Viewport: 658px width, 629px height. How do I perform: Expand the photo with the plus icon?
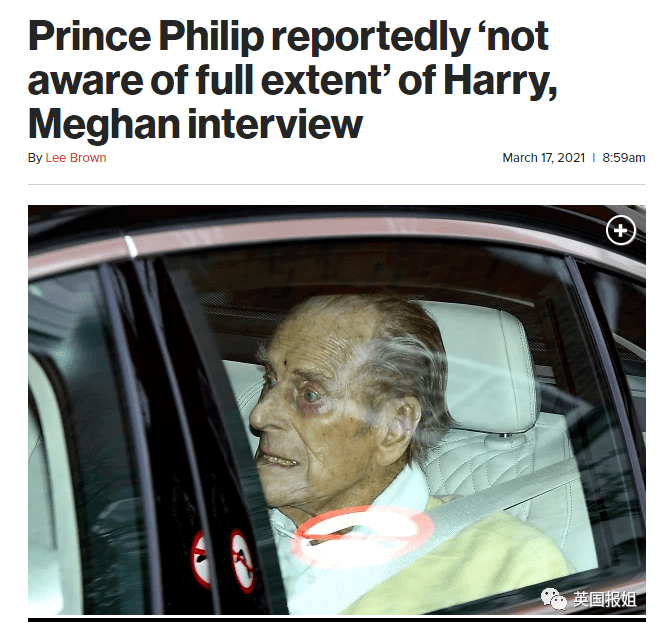tap(621, 230)
